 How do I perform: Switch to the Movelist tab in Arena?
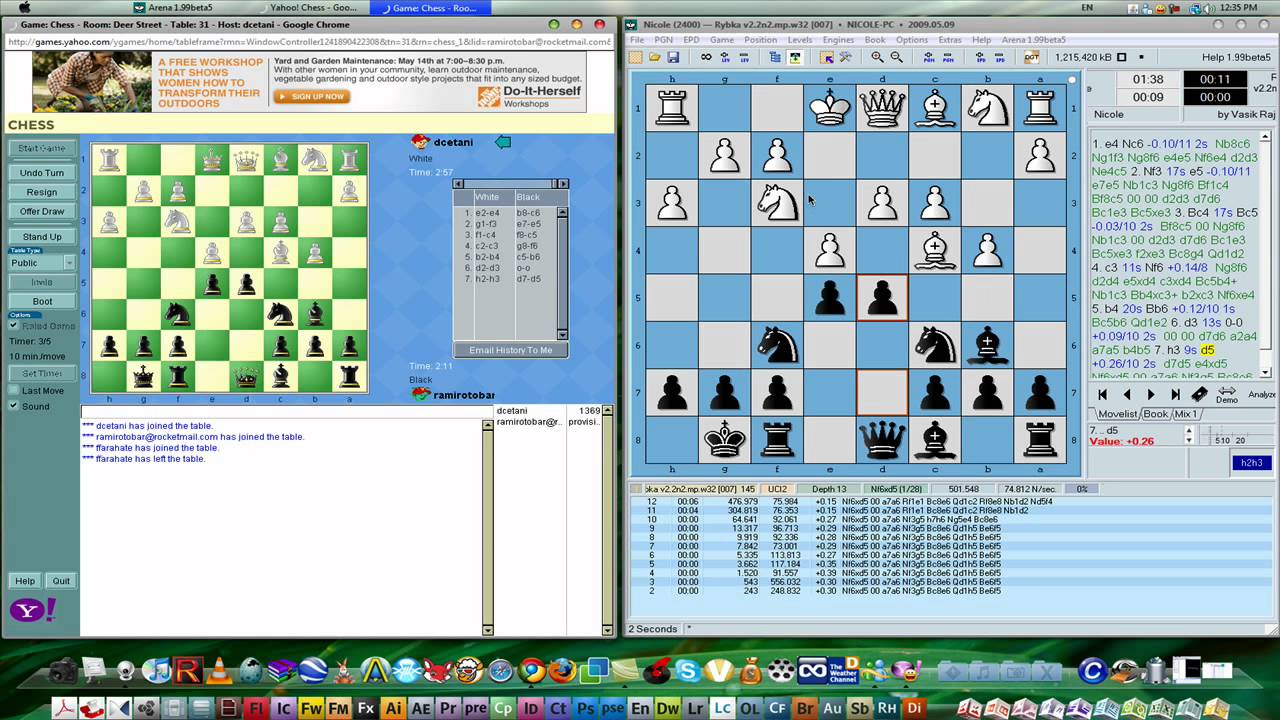point(1118,414)
